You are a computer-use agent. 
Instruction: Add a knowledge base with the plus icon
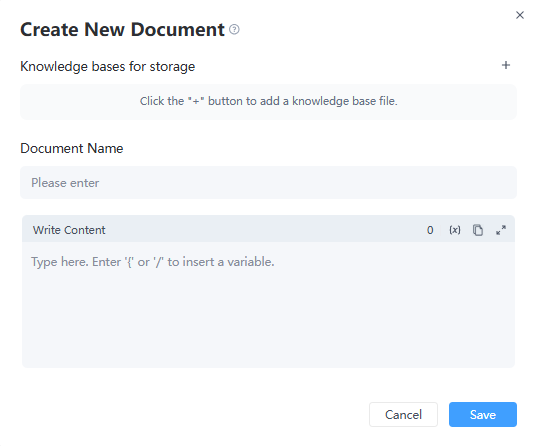click(x=506, y=65)
